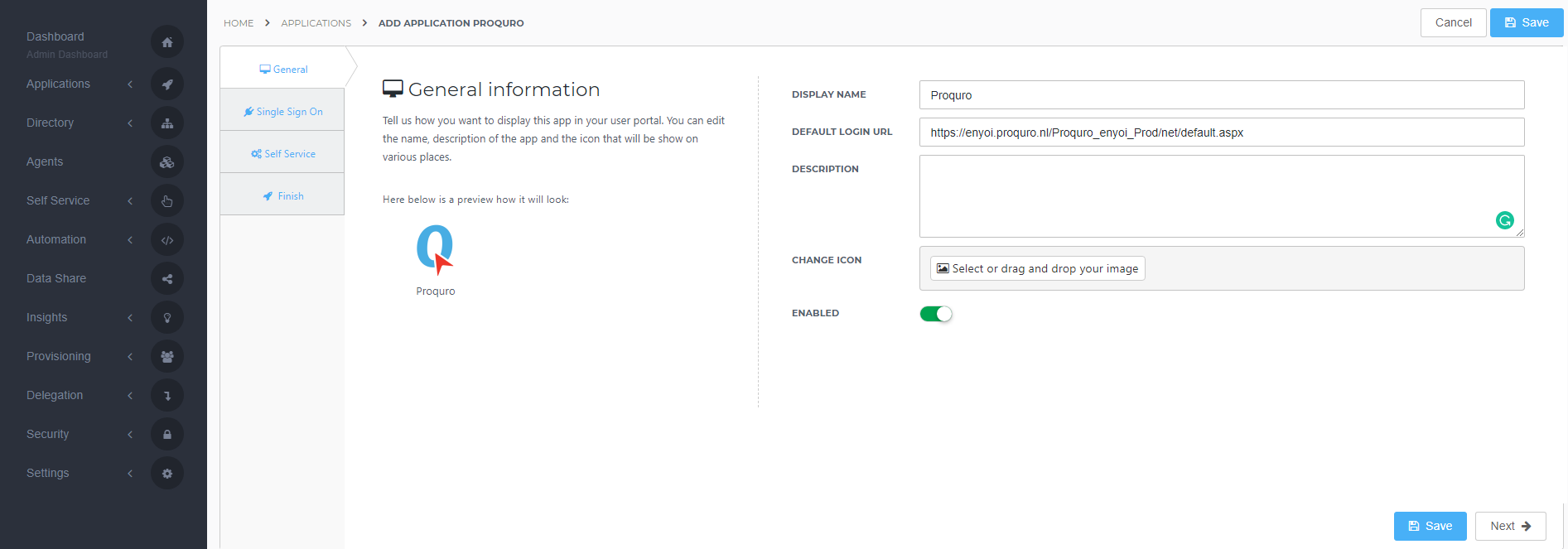The height and width of the screenshot is (549, 1568).
Task: Expand the Automation sidebar menu
Action: point(130,239)
